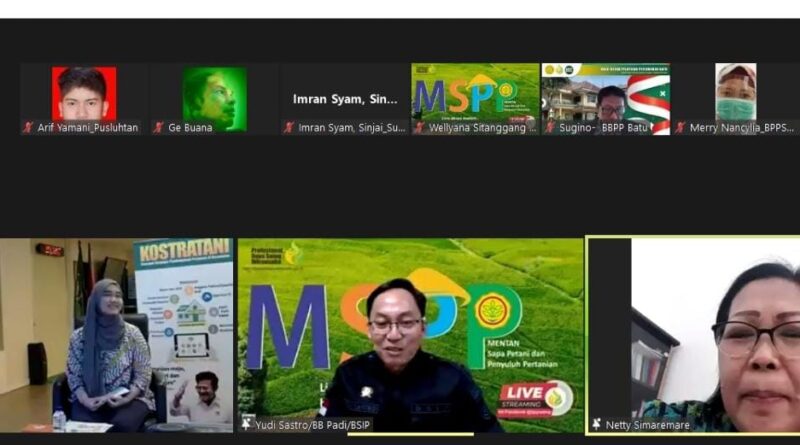Click pin icon beside Yudi Sastro name
The width and height of the screenshot is (800, 445).
245,425
